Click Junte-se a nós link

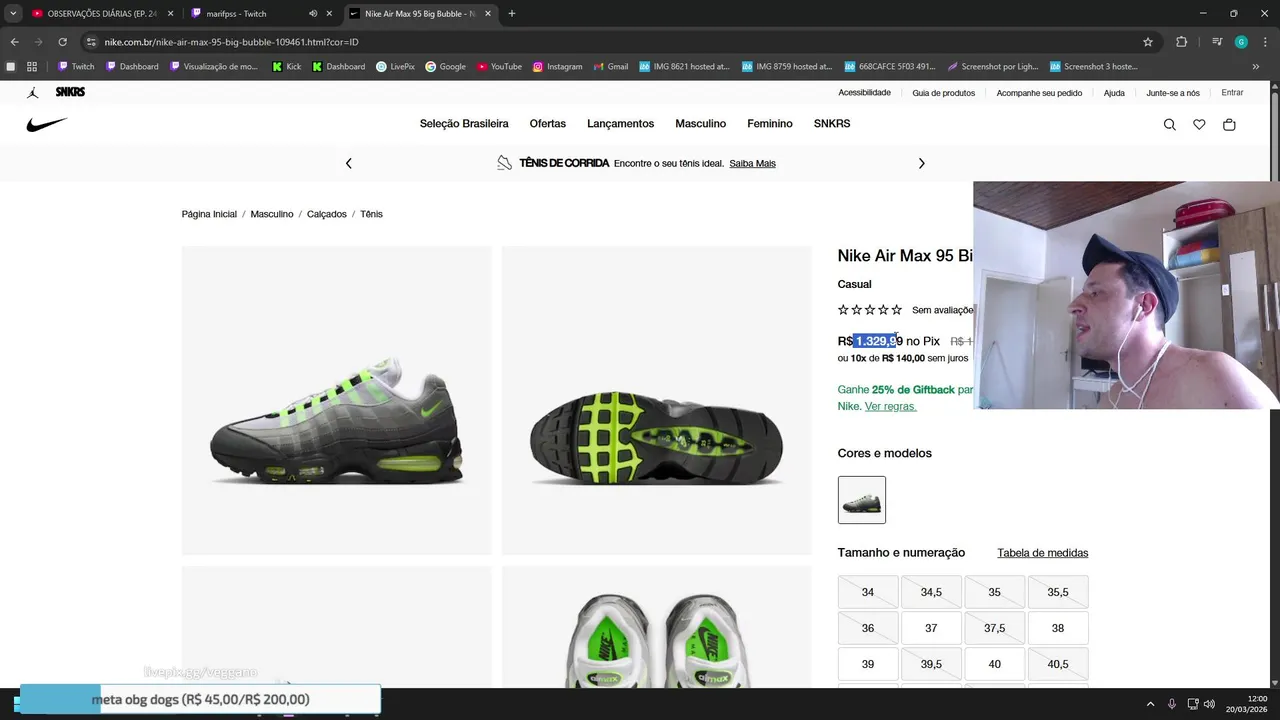(1173, 93)
